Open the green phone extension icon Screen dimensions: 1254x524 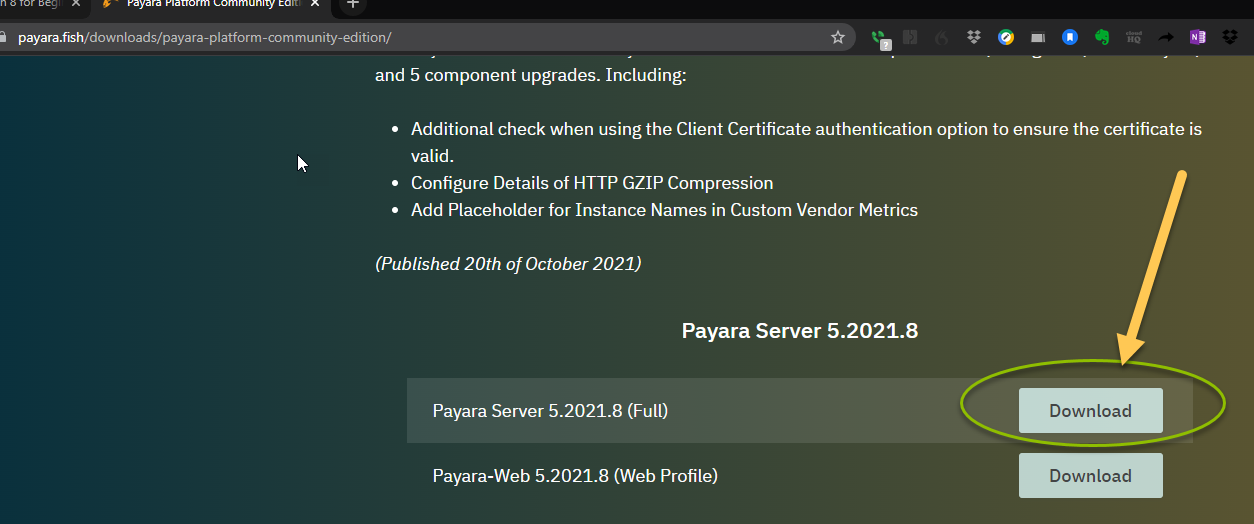pos(879,38)
